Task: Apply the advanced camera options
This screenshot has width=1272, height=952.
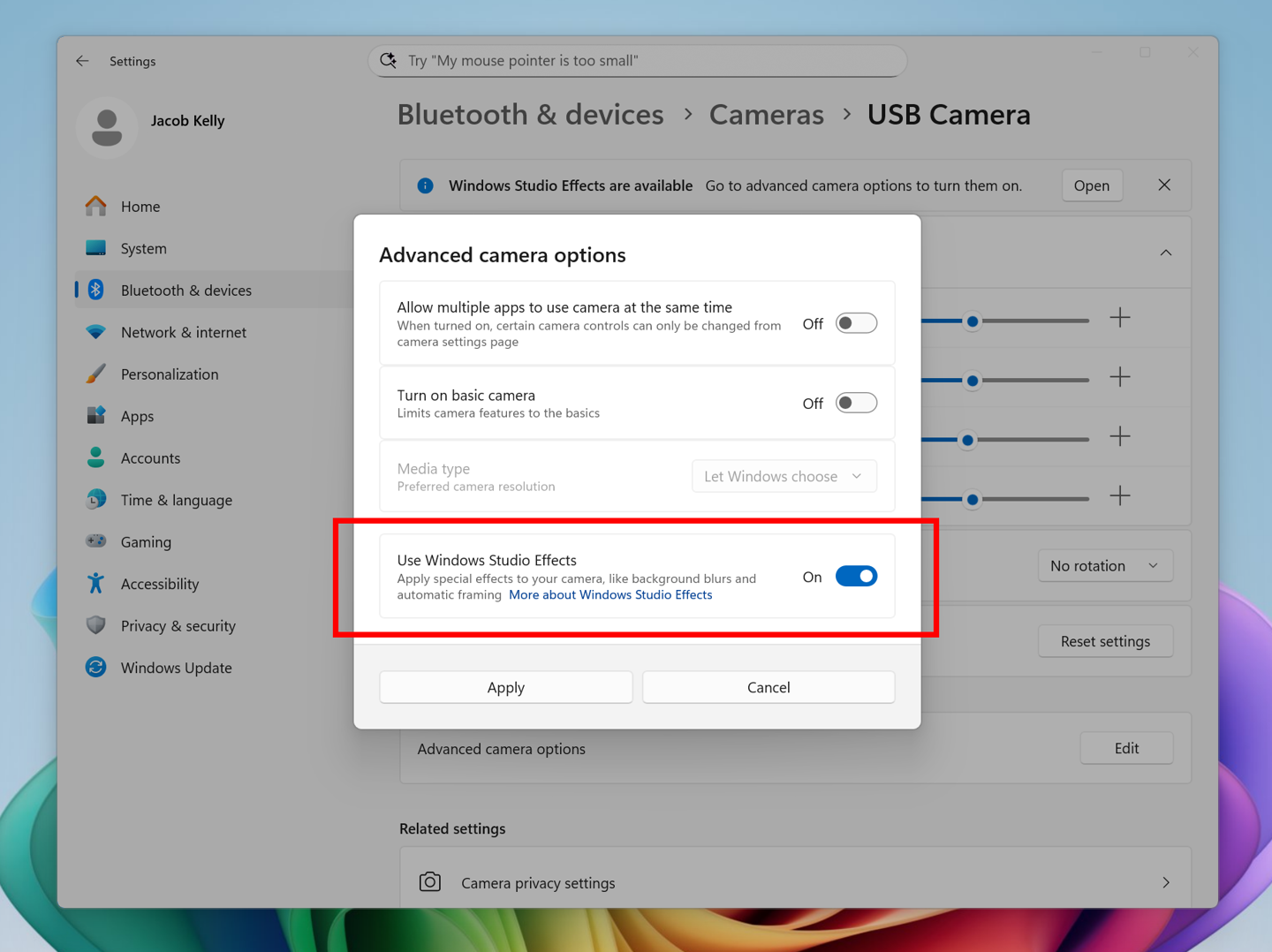Action: (x=505, y=687)
